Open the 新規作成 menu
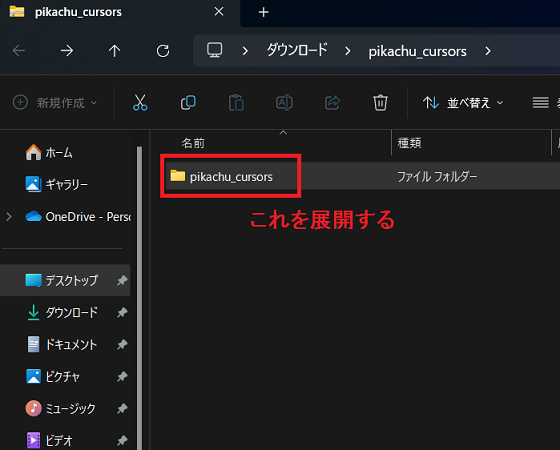The height and width of the screenshot is (450, 560). [55, 103]
